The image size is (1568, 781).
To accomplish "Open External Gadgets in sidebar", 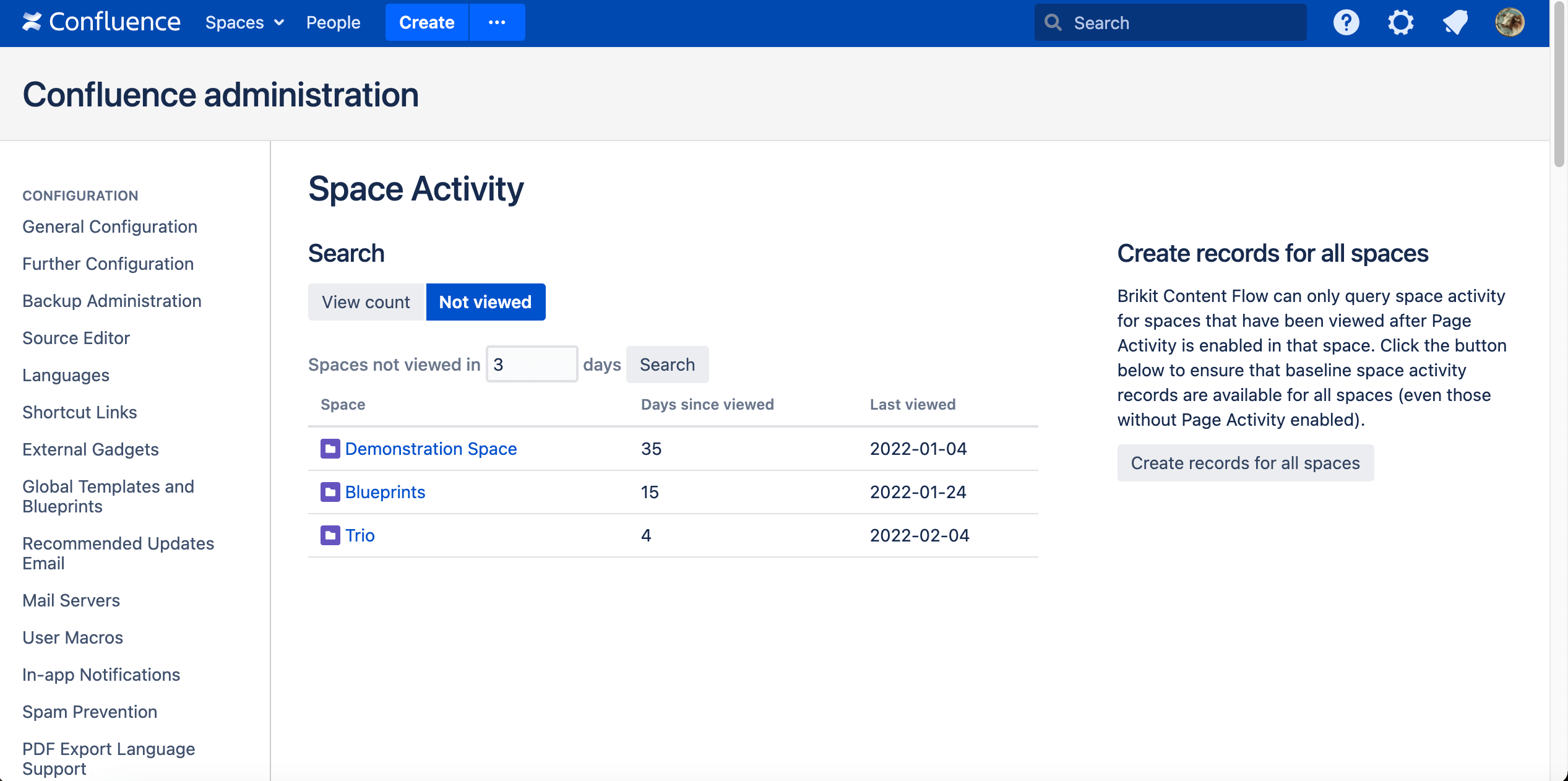I will tap(90, 449).
